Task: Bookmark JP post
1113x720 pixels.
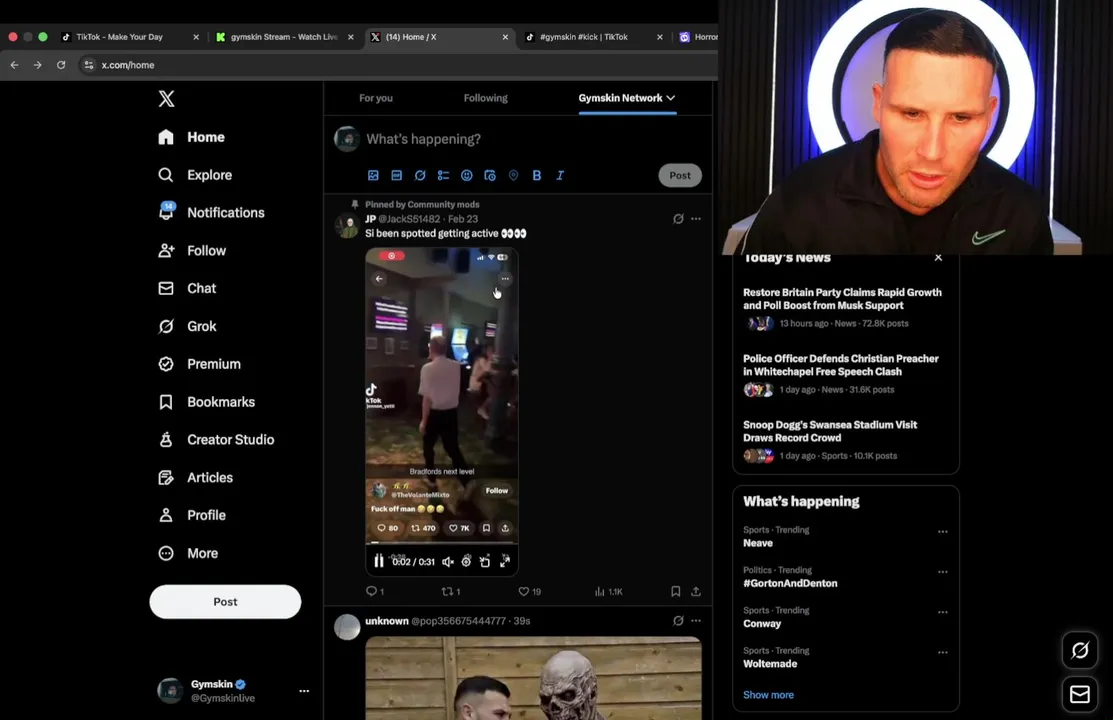Action: tap(676, 591)
